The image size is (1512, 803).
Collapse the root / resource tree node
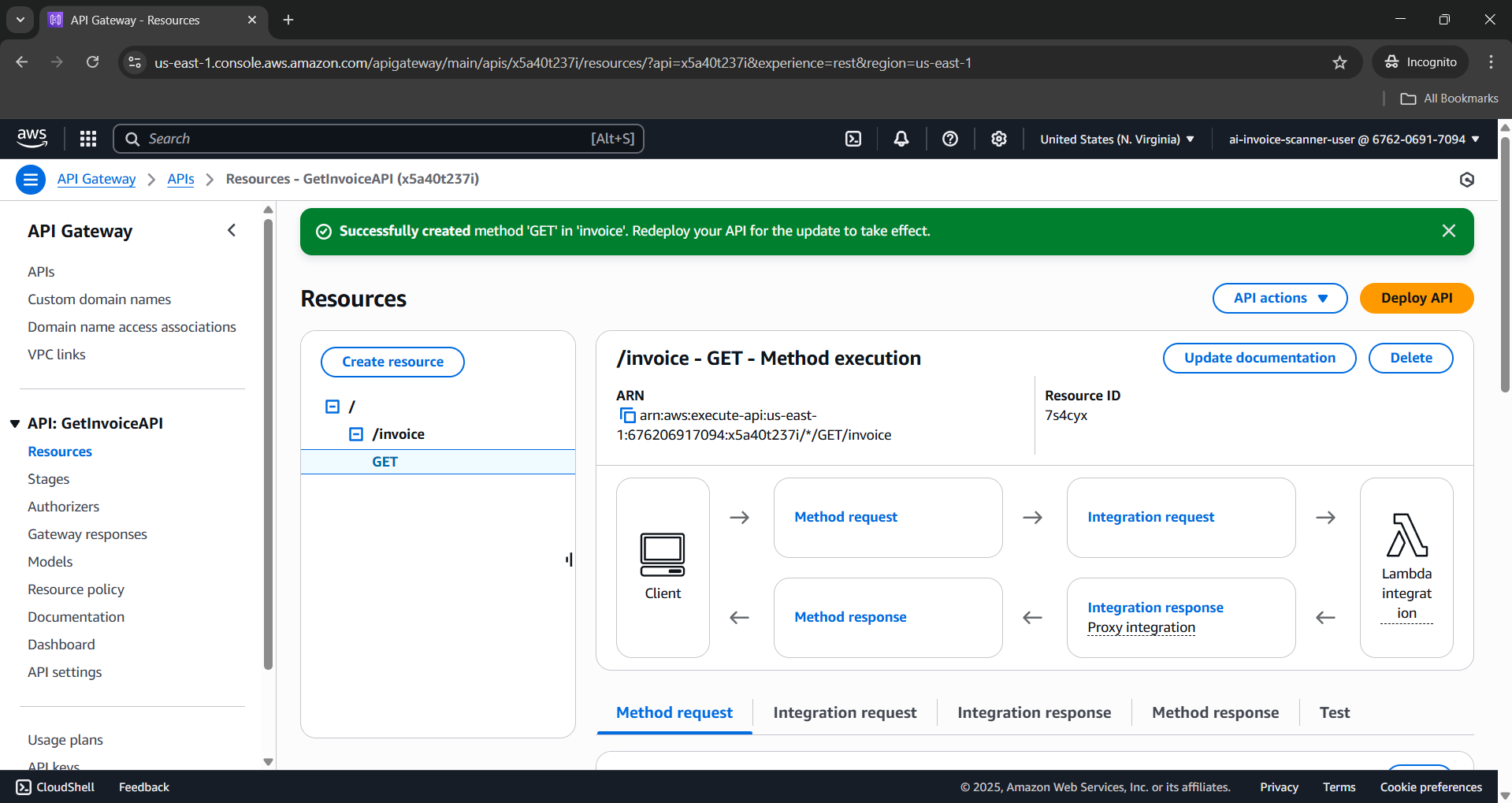pos(332,407)
